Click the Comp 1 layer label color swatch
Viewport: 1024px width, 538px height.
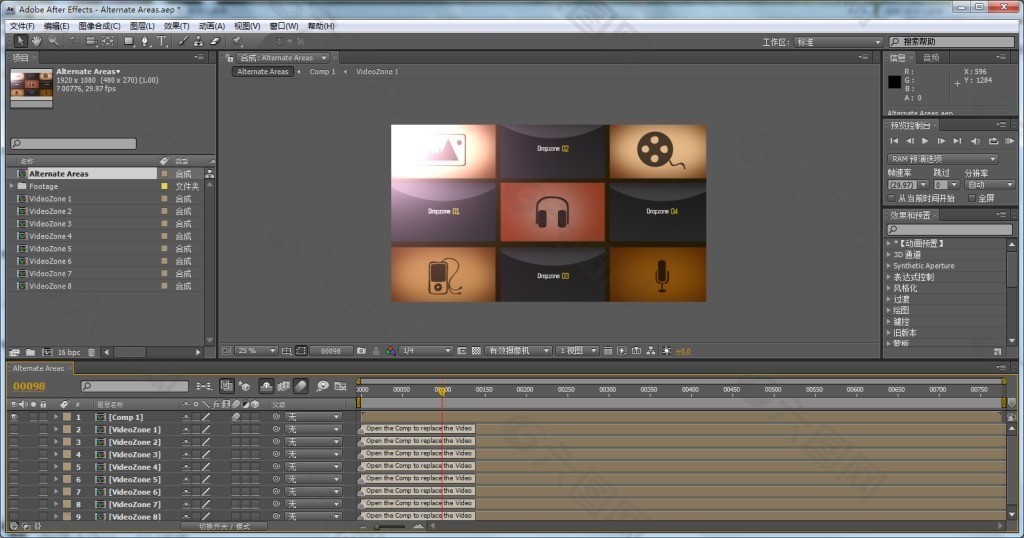click(x=67, y=417)
